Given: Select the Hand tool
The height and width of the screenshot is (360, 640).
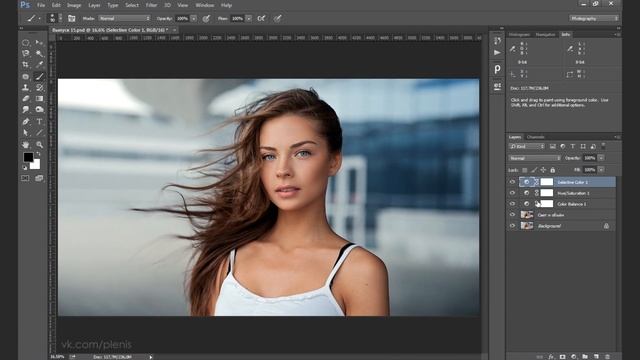Looking at the screenshot, I should (x=25, y=144).
